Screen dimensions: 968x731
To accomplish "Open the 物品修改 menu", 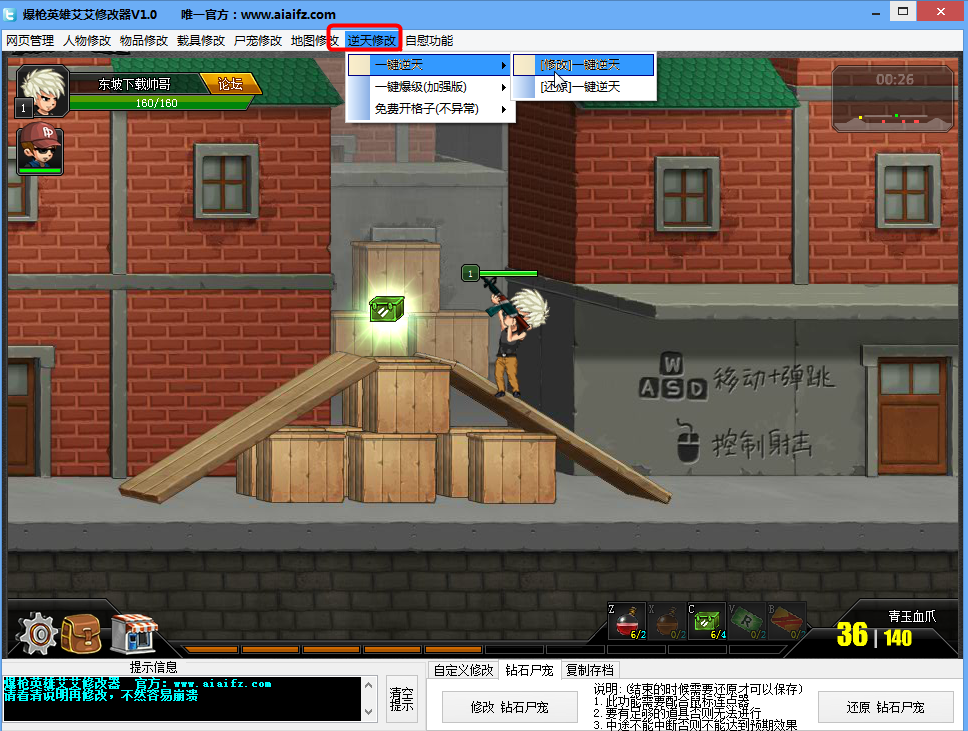I will pos(144,41).
